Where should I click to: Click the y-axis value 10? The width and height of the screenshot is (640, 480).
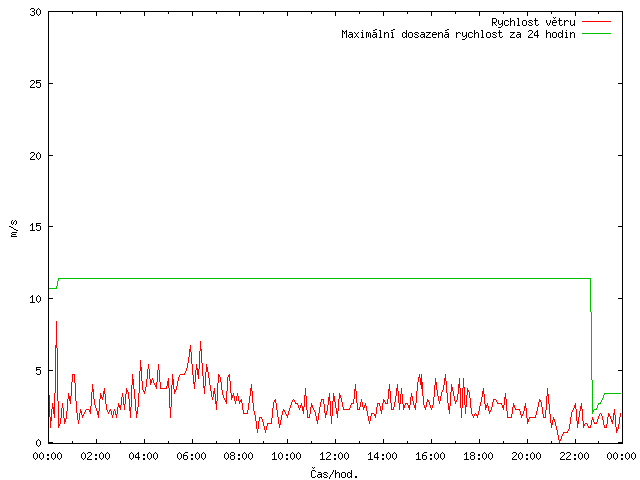pos(36,299)
